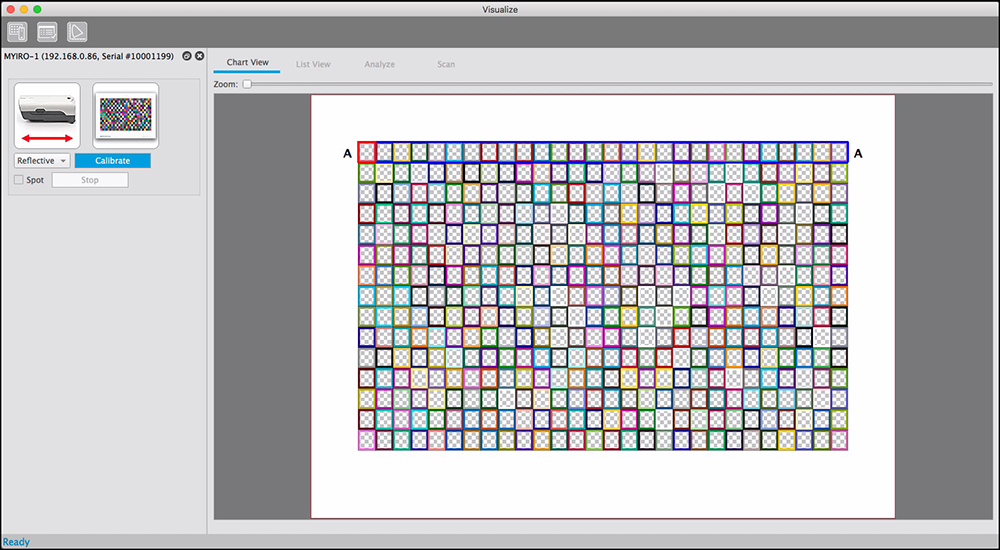Click the chart and device toolbar icon

pos(16,32)
